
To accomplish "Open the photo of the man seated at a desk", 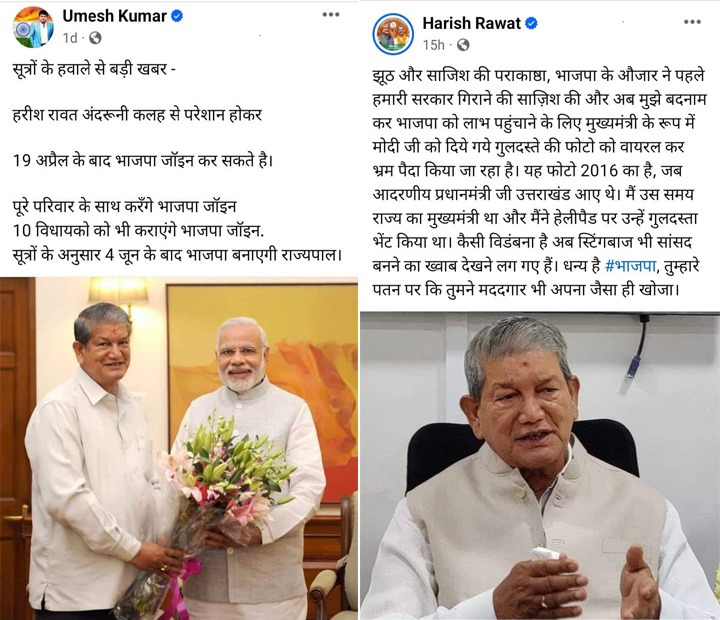I will [540, 466].
